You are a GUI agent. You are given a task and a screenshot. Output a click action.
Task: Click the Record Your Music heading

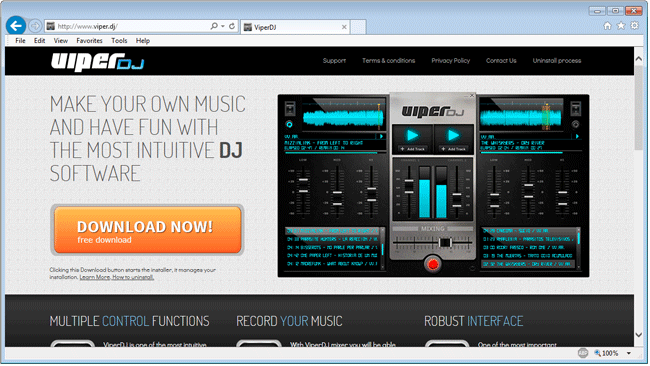coord(289,321)
